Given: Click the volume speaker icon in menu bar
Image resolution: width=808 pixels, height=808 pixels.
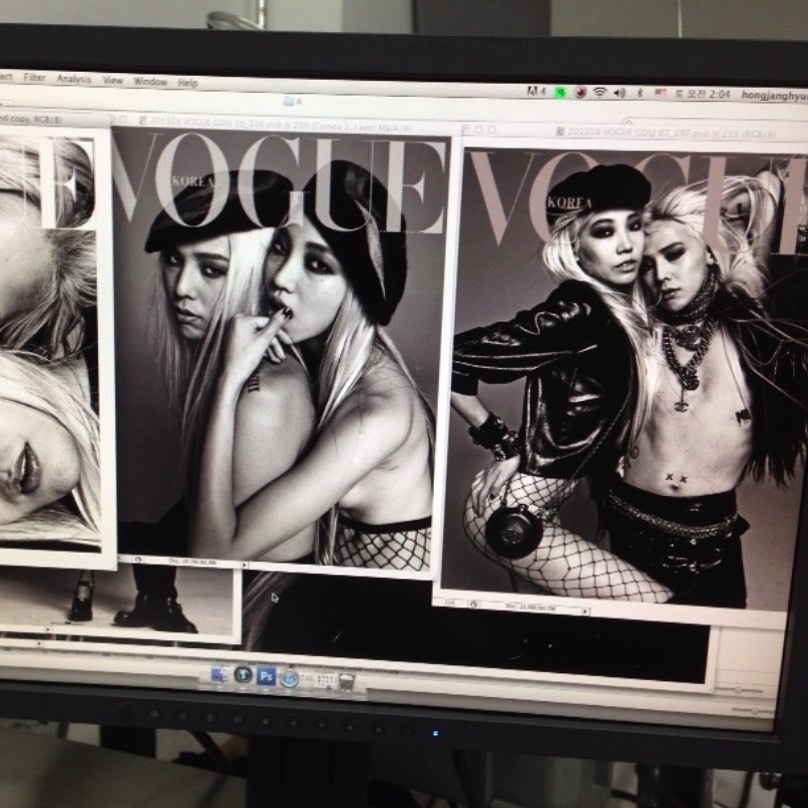Looking at the screenshot, I should pos(619,93).
